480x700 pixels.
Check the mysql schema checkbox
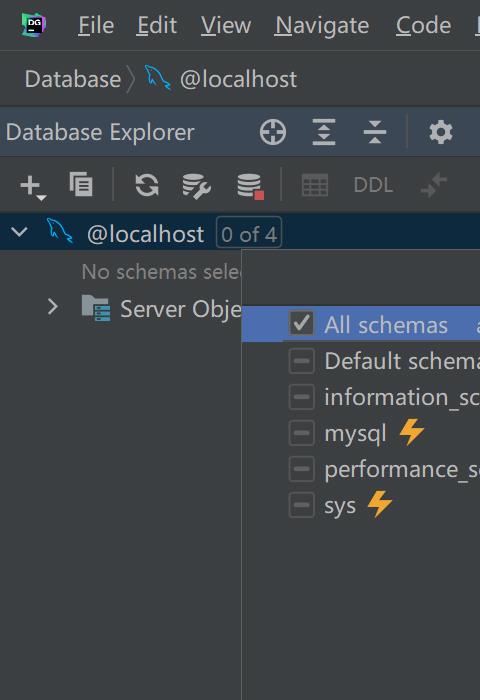[301, 433]
